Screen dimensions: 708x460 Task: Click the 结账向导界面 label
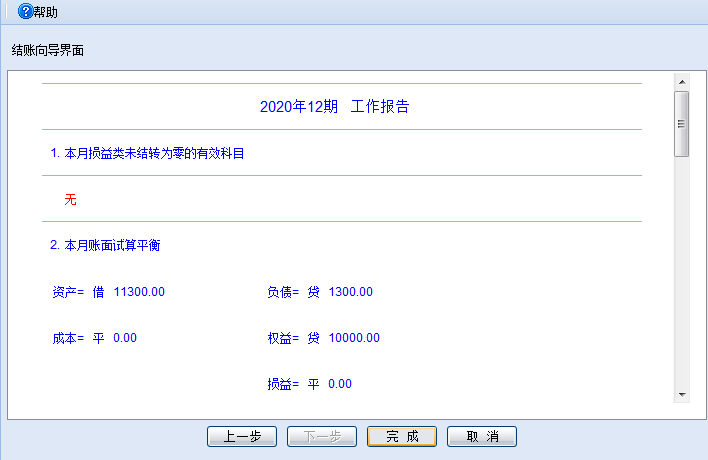pos(48,50)
